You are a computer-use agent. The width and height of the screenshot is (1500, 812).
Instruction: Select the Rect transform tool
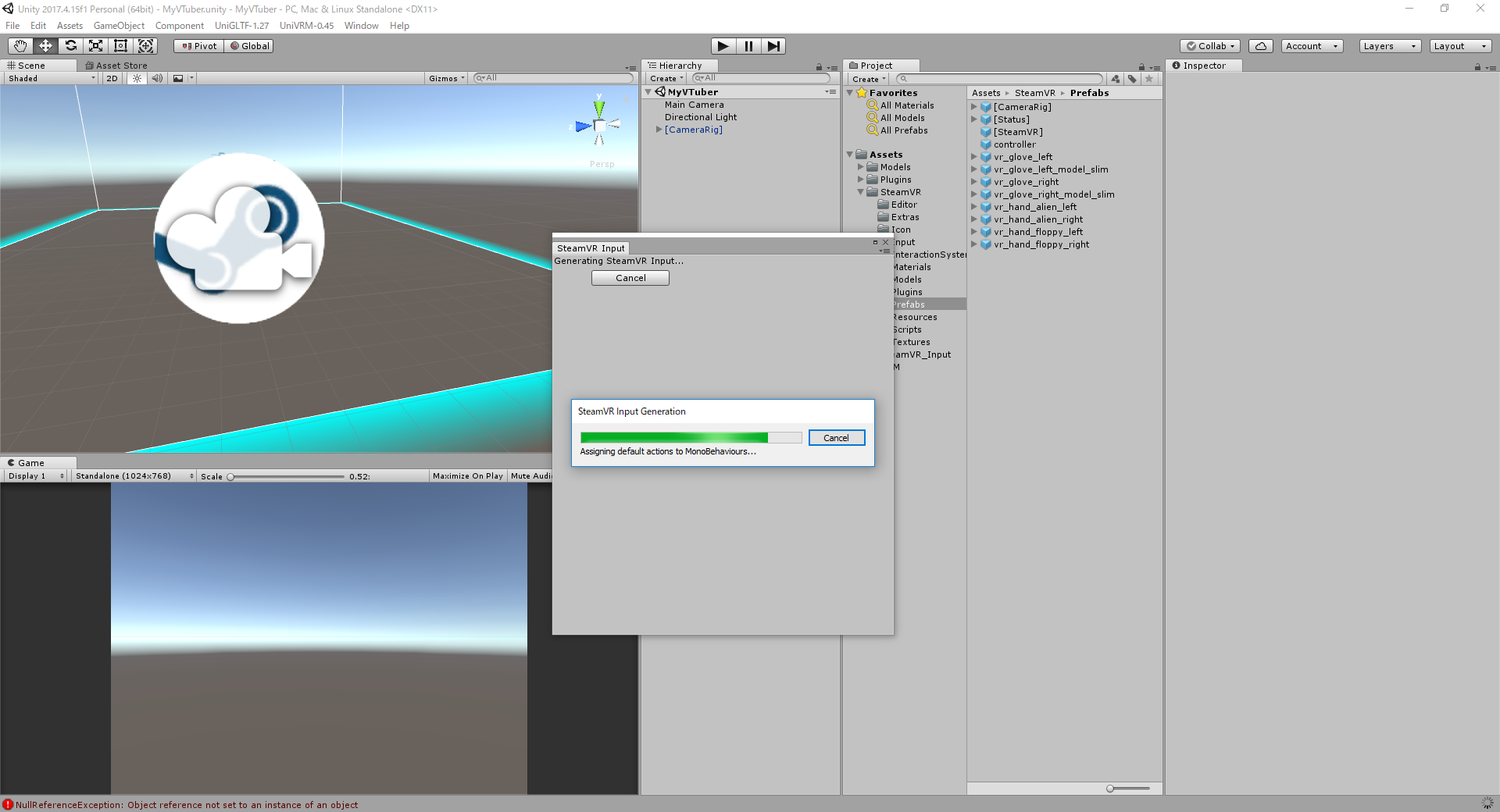click(x=120, y=45)
